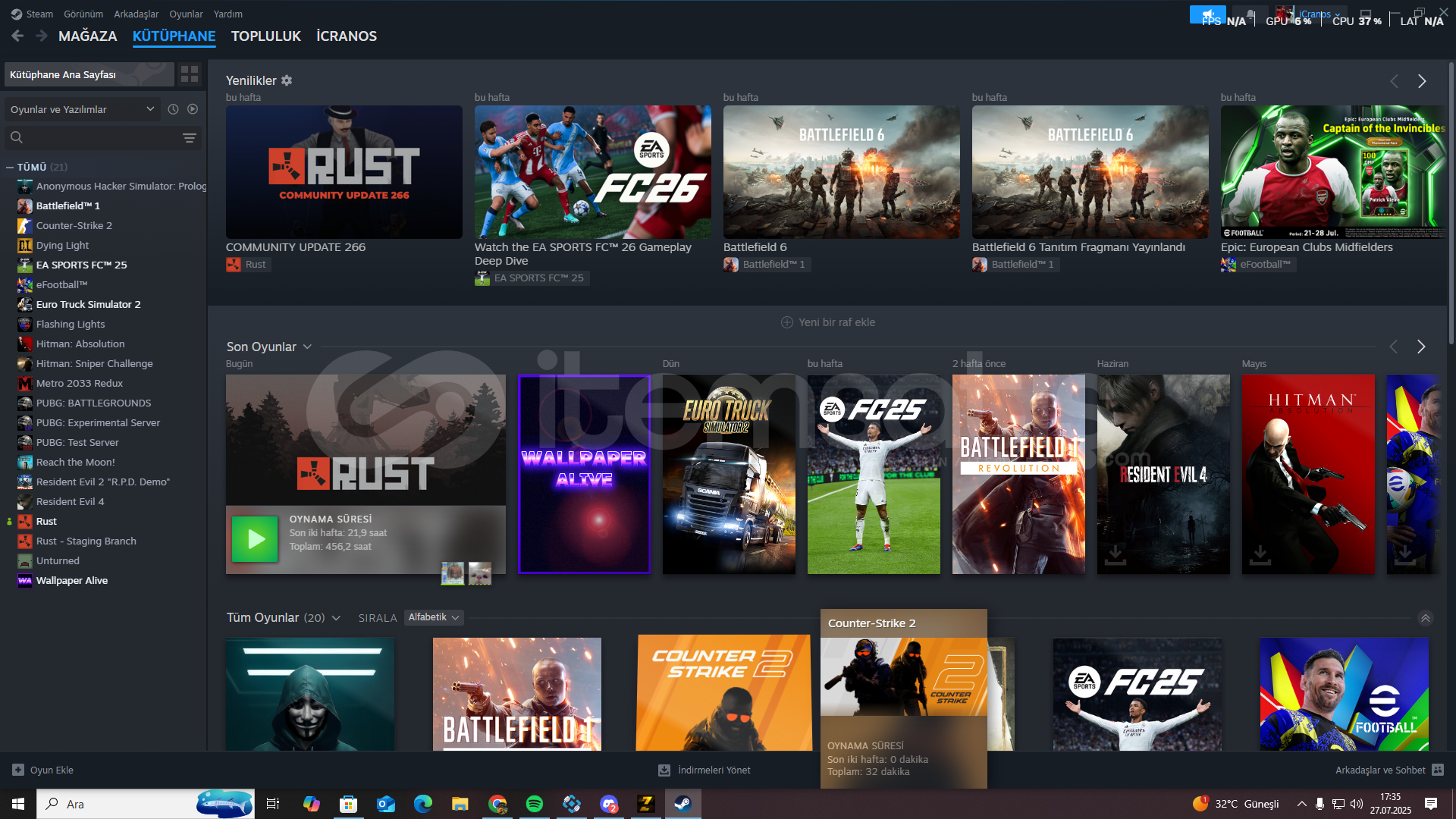
Task: Open Alfabetik sort dropdown
Action: 434,617
